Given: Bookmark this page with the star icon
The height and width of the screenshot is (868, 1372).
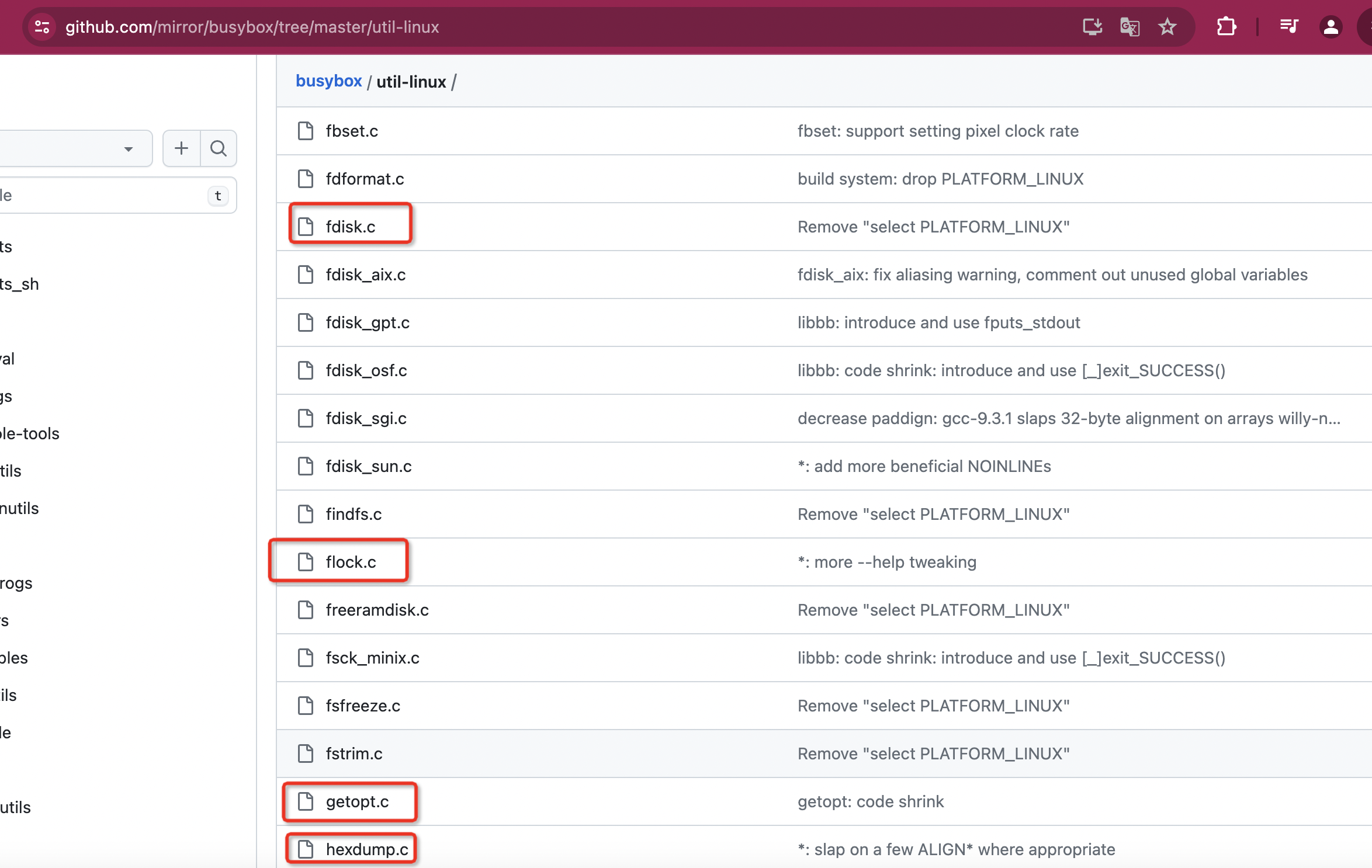Looking at the screenshot, I should pos(1167,27).
